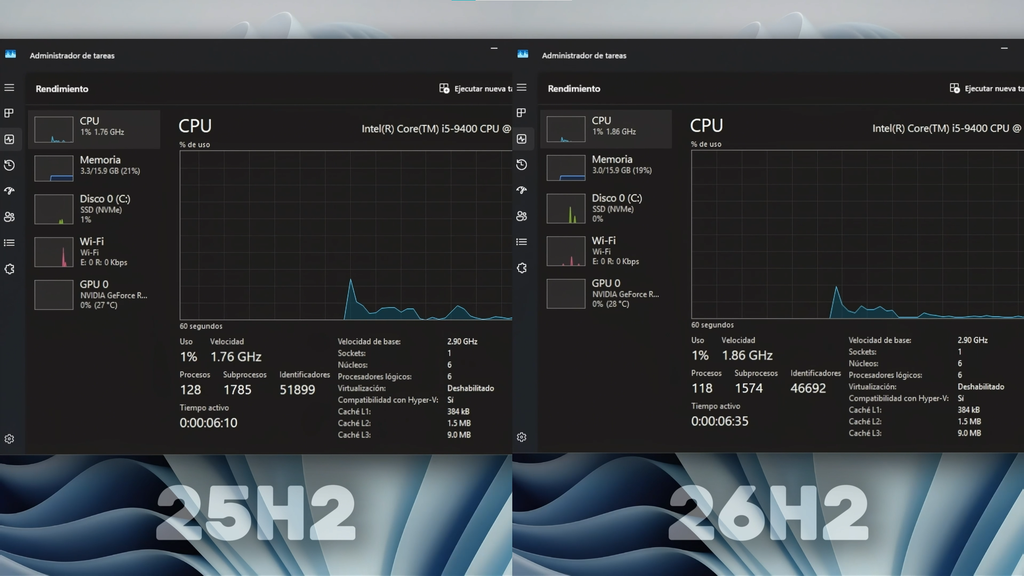This screenshot has height=576, width=1024.
Task: Click 'Ejecutar nueva tarea' in left Task Manager
Action: tap(475, 88)
